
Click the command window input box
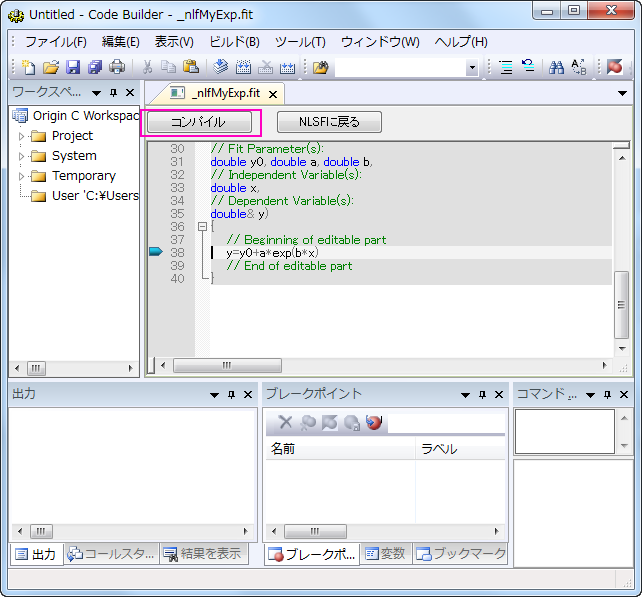[x=565, y=432]
